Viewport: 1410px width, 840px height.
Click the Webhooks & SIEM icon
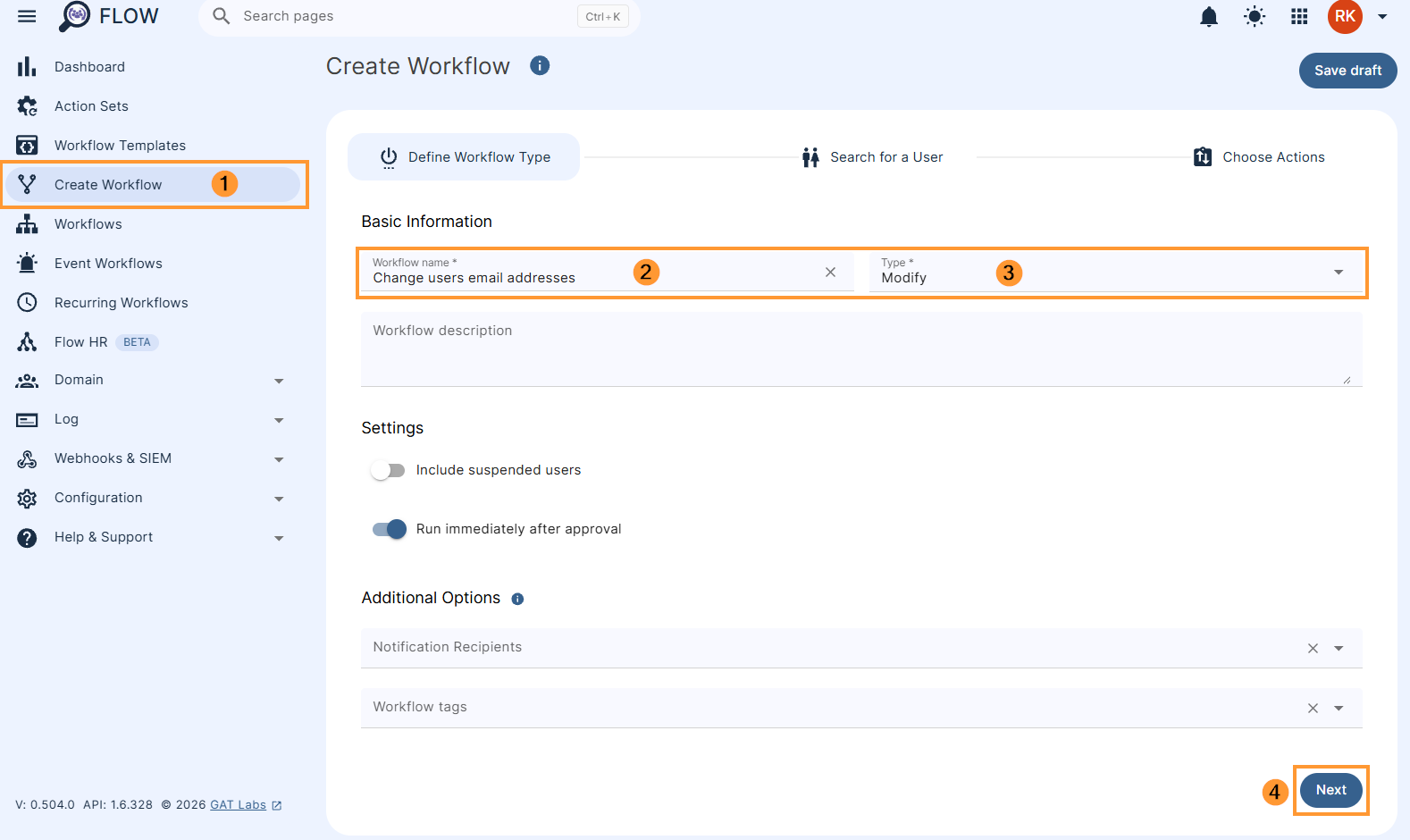(27, 459)
